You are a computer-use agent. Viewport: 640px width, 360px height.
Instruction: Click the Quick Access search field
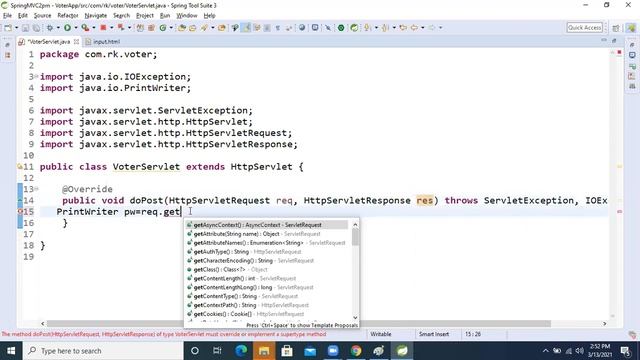coord(584,27)
